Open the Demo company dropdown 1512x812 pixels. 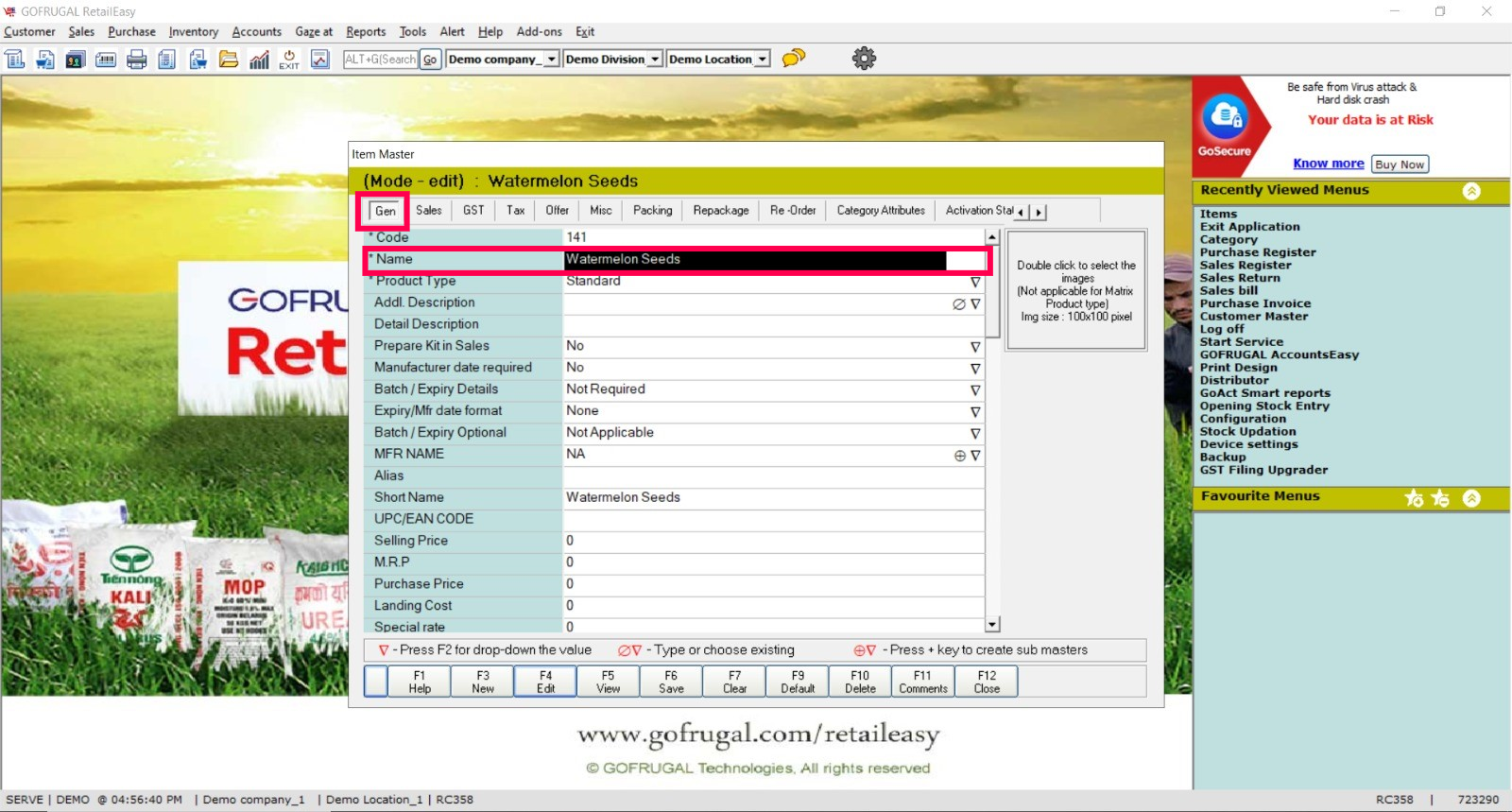click(x=551, y=60)
